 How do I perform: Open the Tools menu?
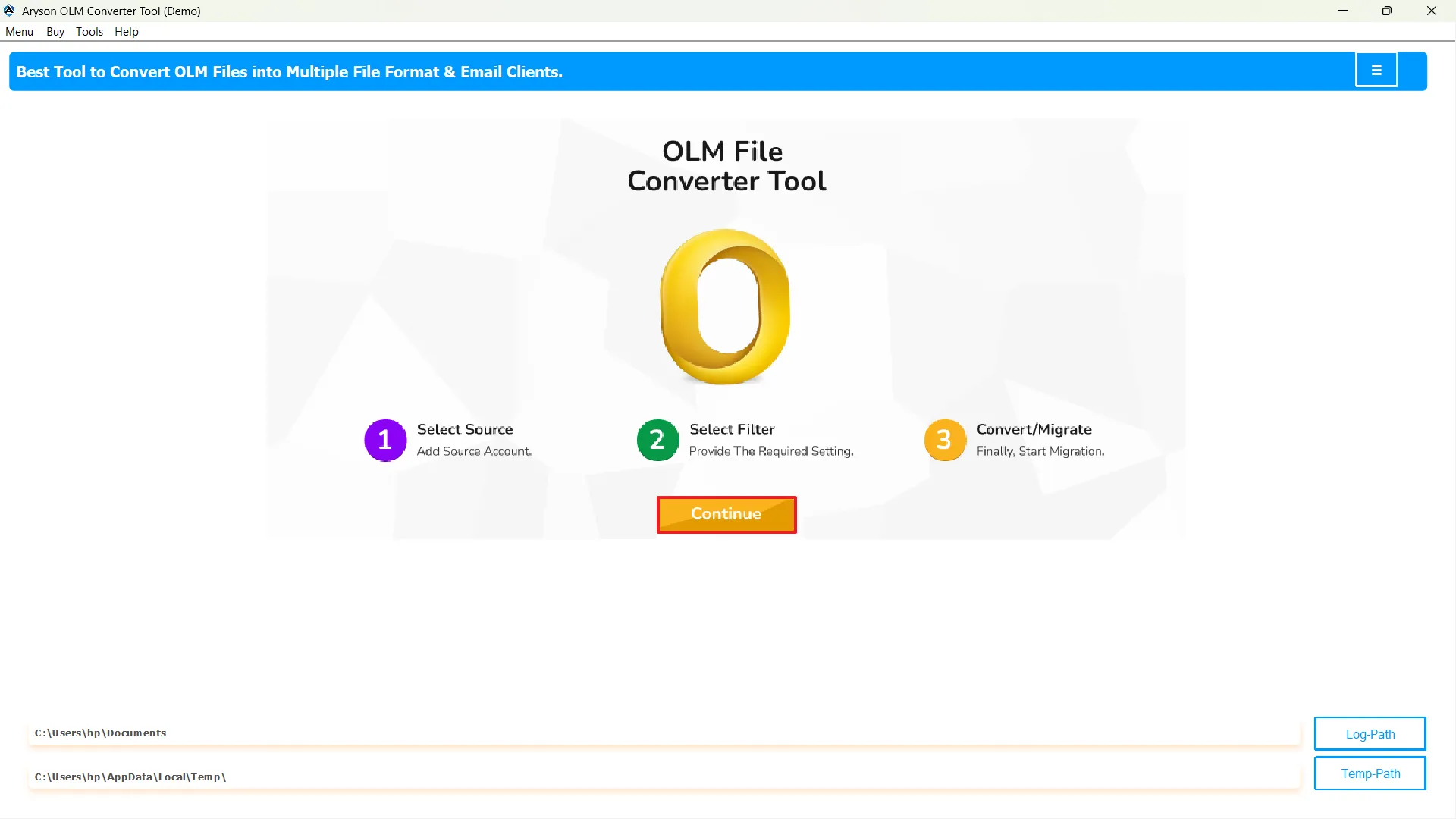(x=89, y=32)
